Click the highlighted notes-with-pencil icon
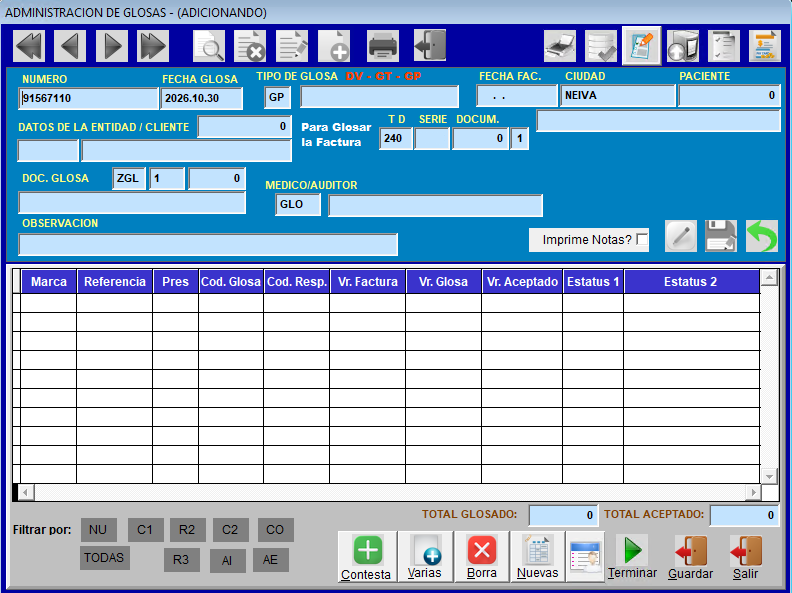The width and height of the screenshot is (792, 593). pos(641,46)
